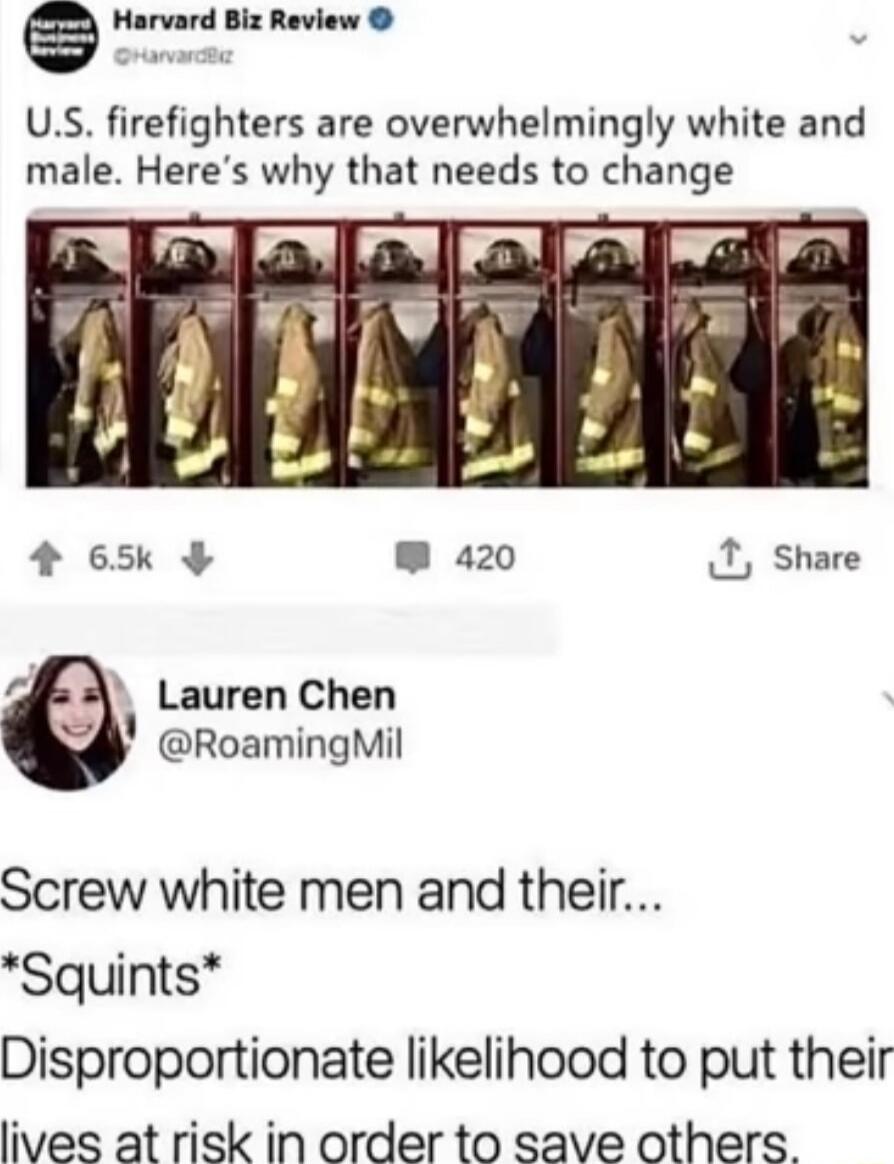Viewport: 894px width, 1164px height.
Task: Open the @RoamingMil handle link
Action: click(279, 743)
